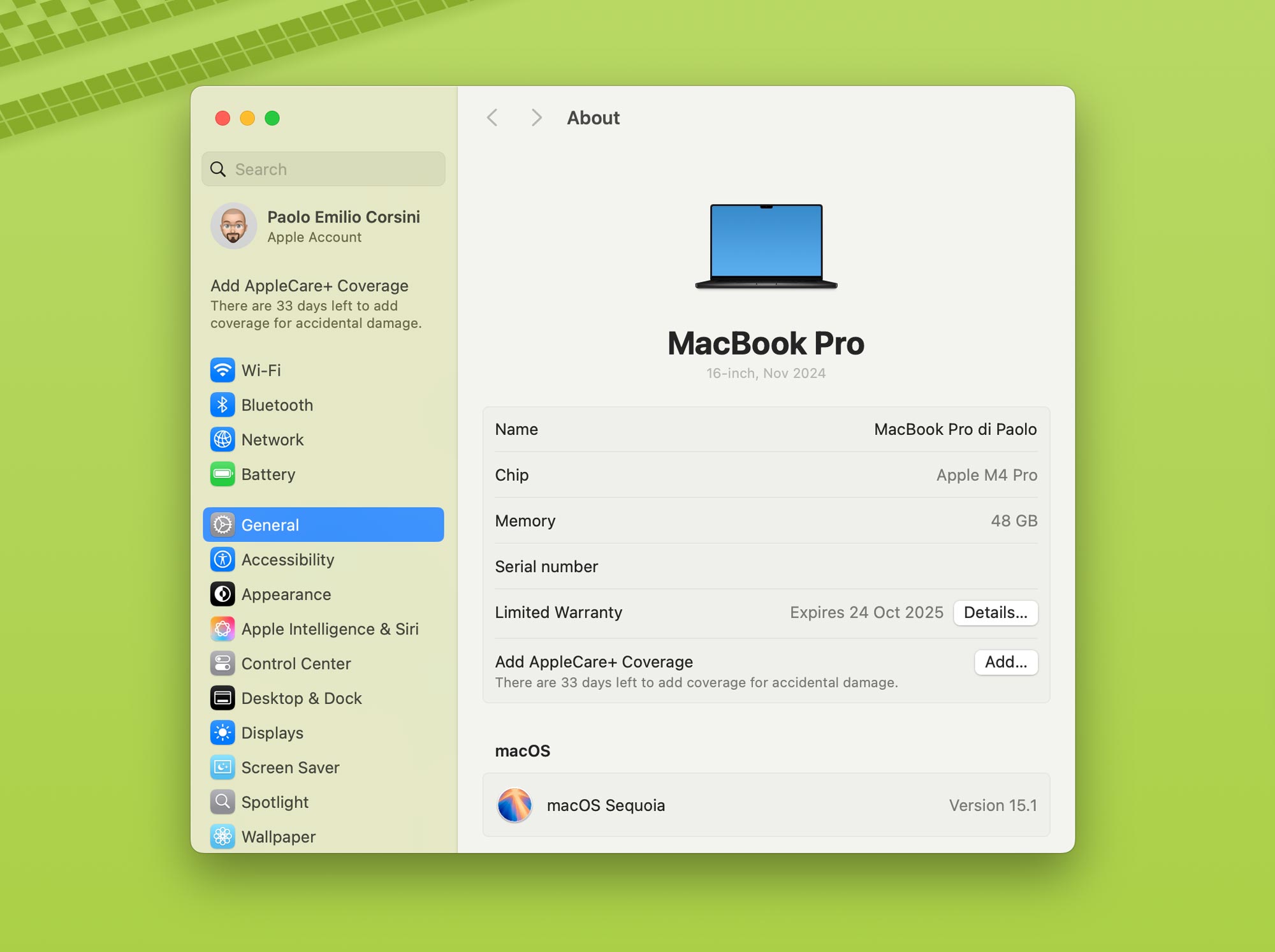Click the Apple Account subtitle text

pos(314,237)
